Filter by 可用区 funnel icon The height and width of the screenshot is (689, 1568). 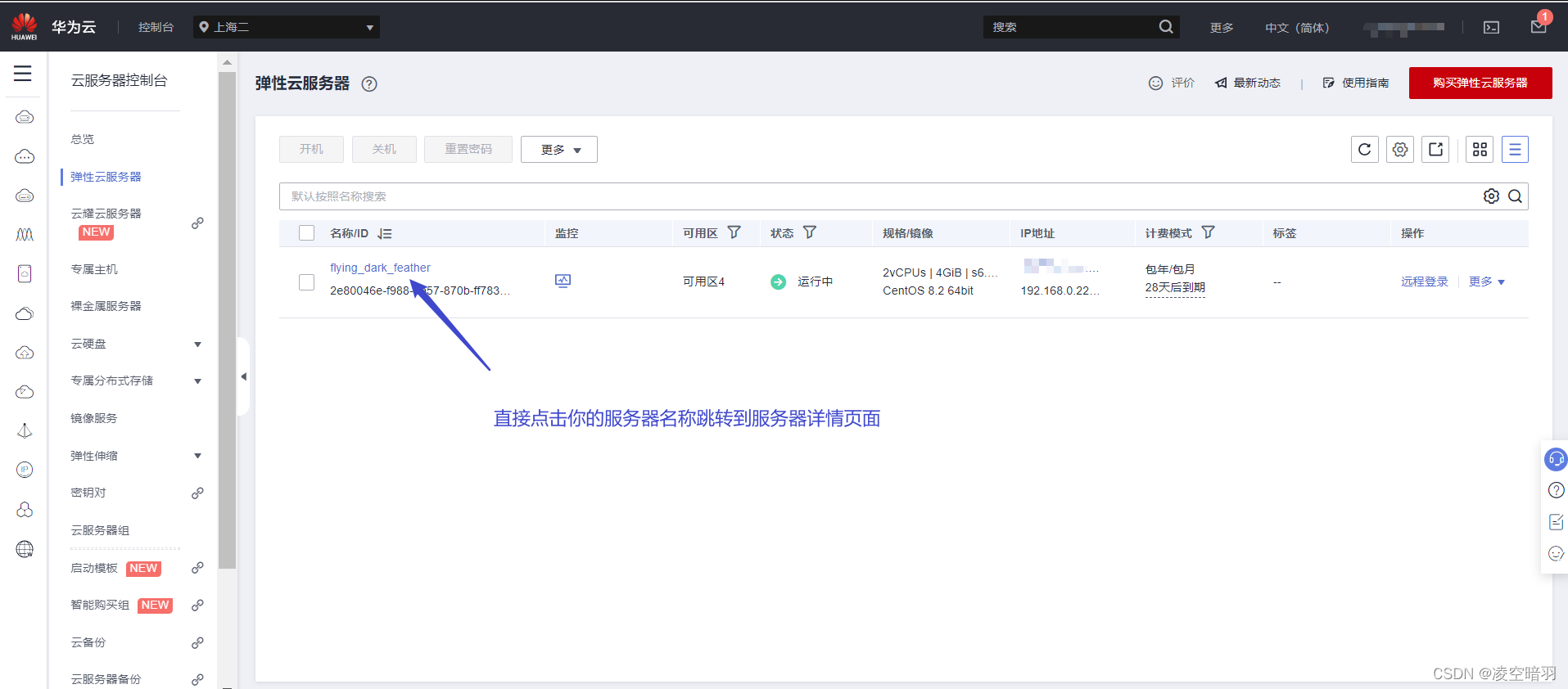pyautogui.click(x=734, y=232)
